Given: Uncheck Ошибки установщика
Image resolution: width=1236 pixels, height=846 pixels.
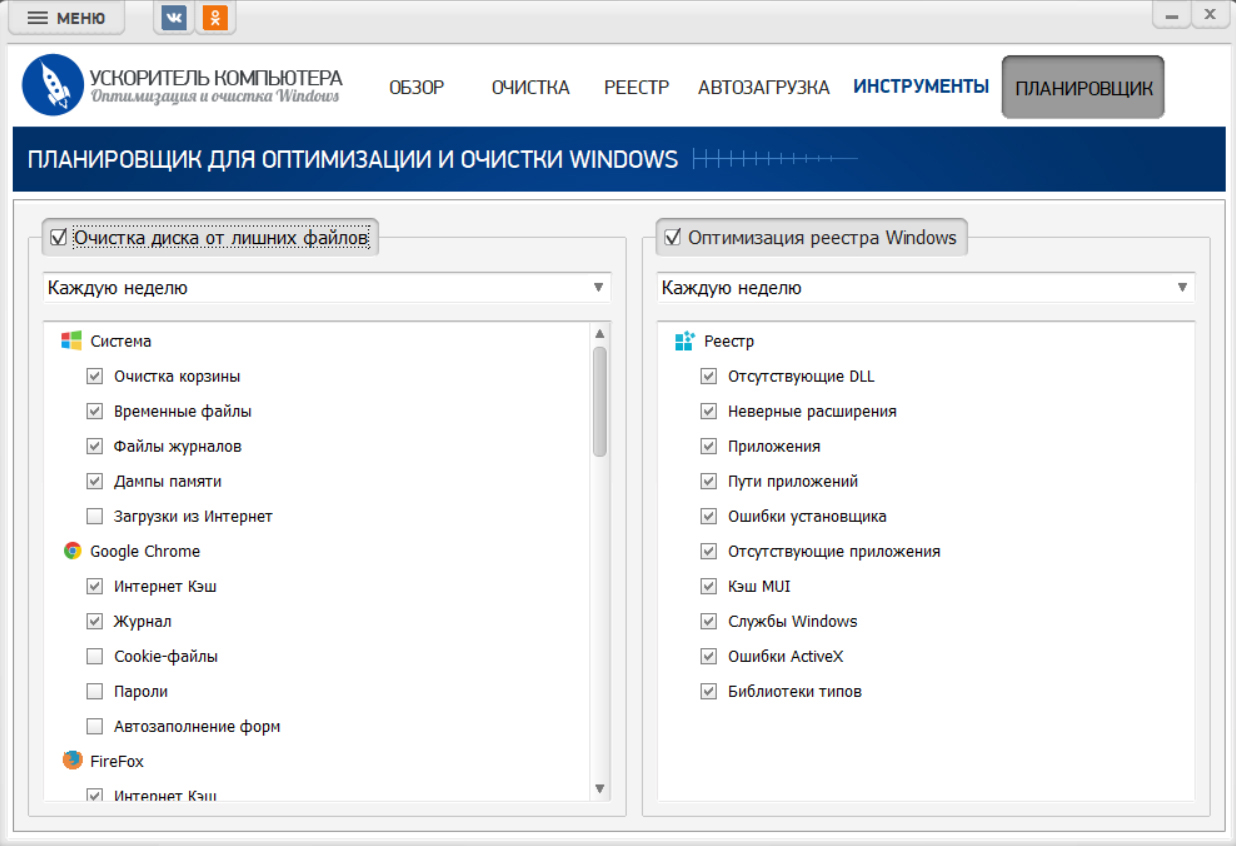Looking at the screenshot, I should tap(709, 517).
